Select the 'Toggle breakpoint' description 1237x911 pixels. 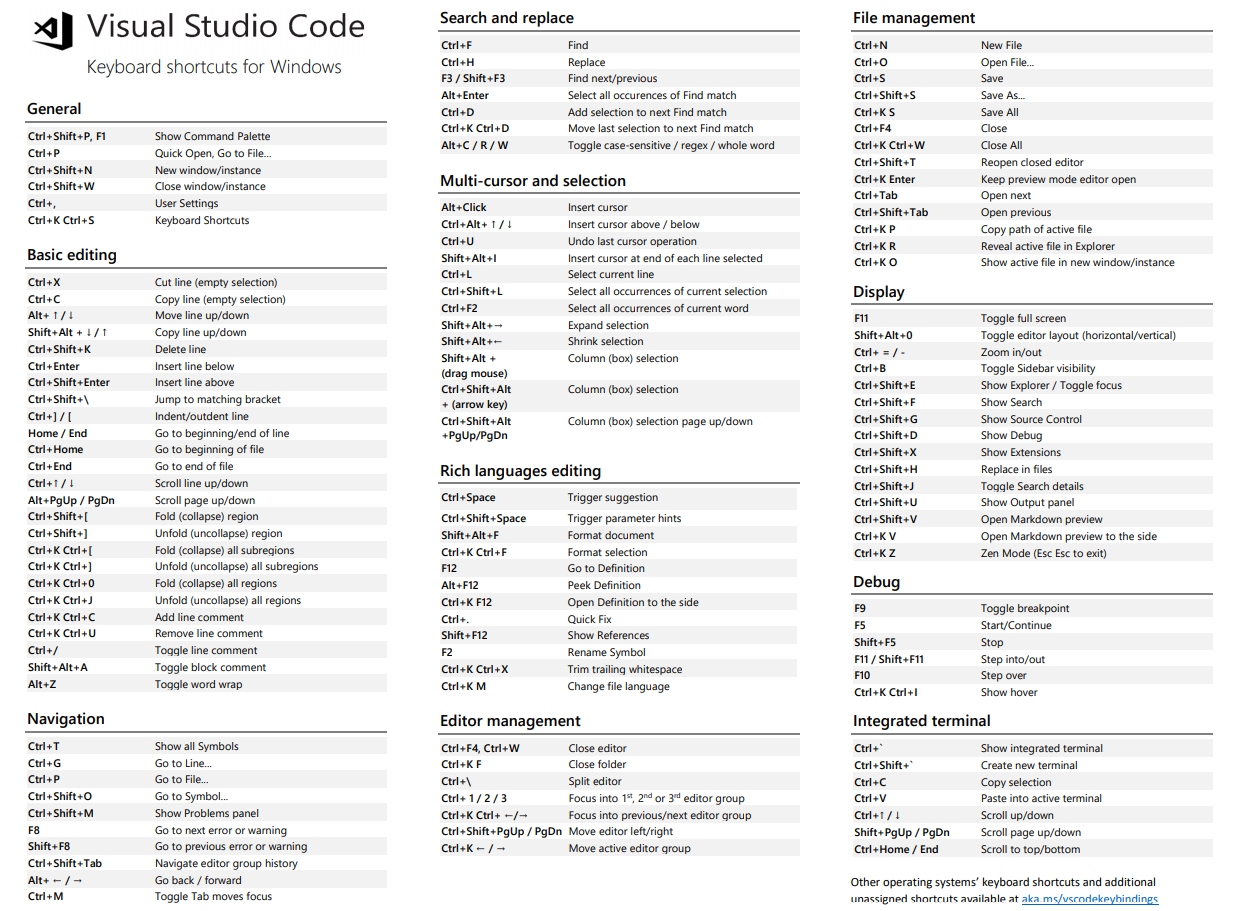pyautogui.click(x=1025, y=608)
